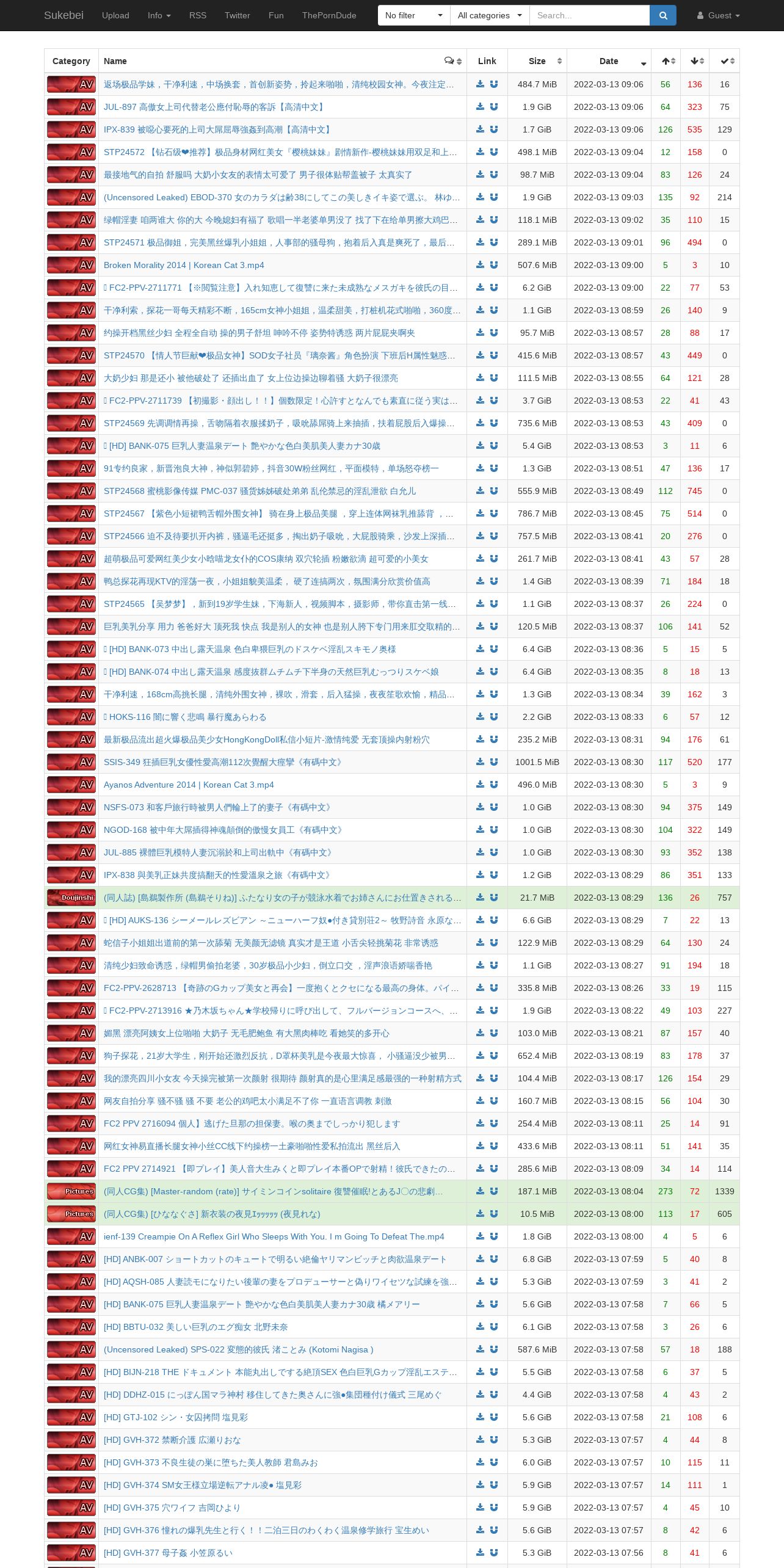Open magnet link for GVH-372 row
Image resolution: width=784 pixels, height=1568 pixels.
point(494,1440)
